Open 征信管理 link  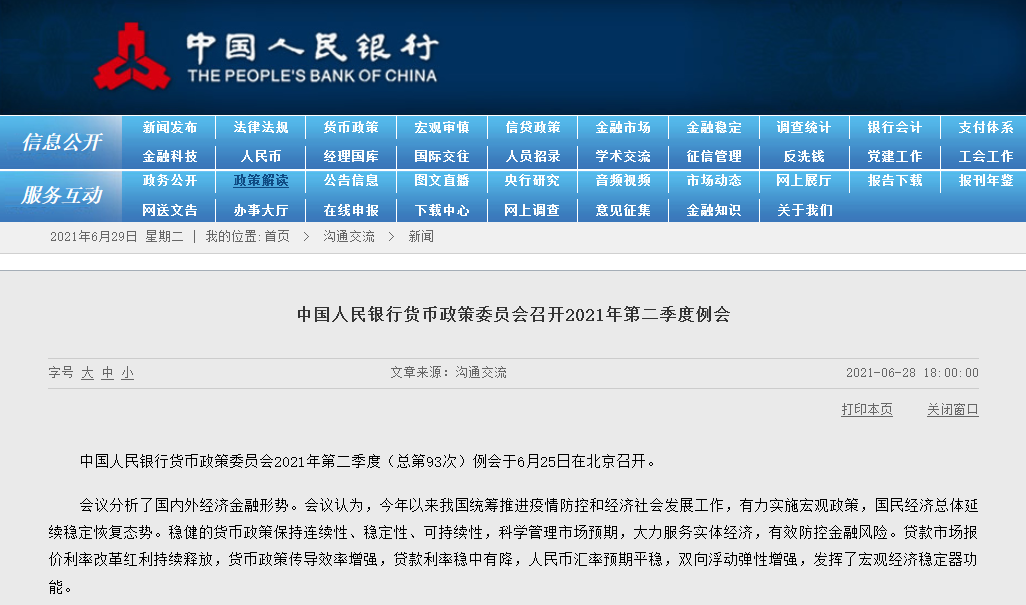tap(714, 156)
